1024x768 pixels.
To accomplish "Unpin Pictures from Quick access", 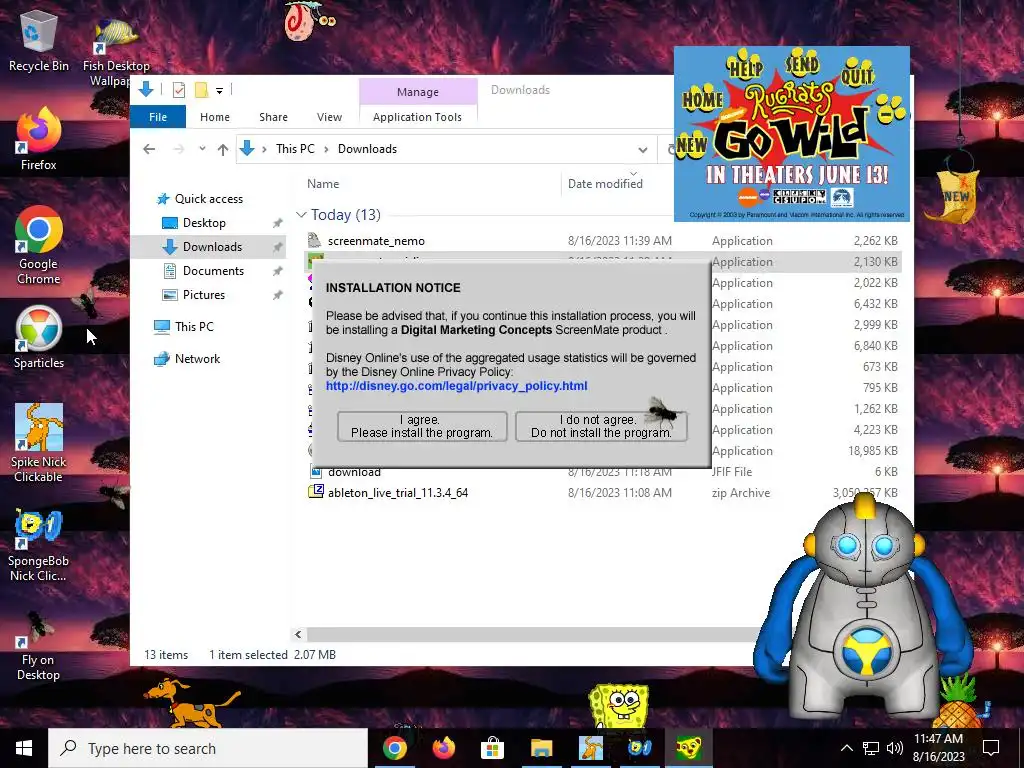I will [x=278, y=295].
